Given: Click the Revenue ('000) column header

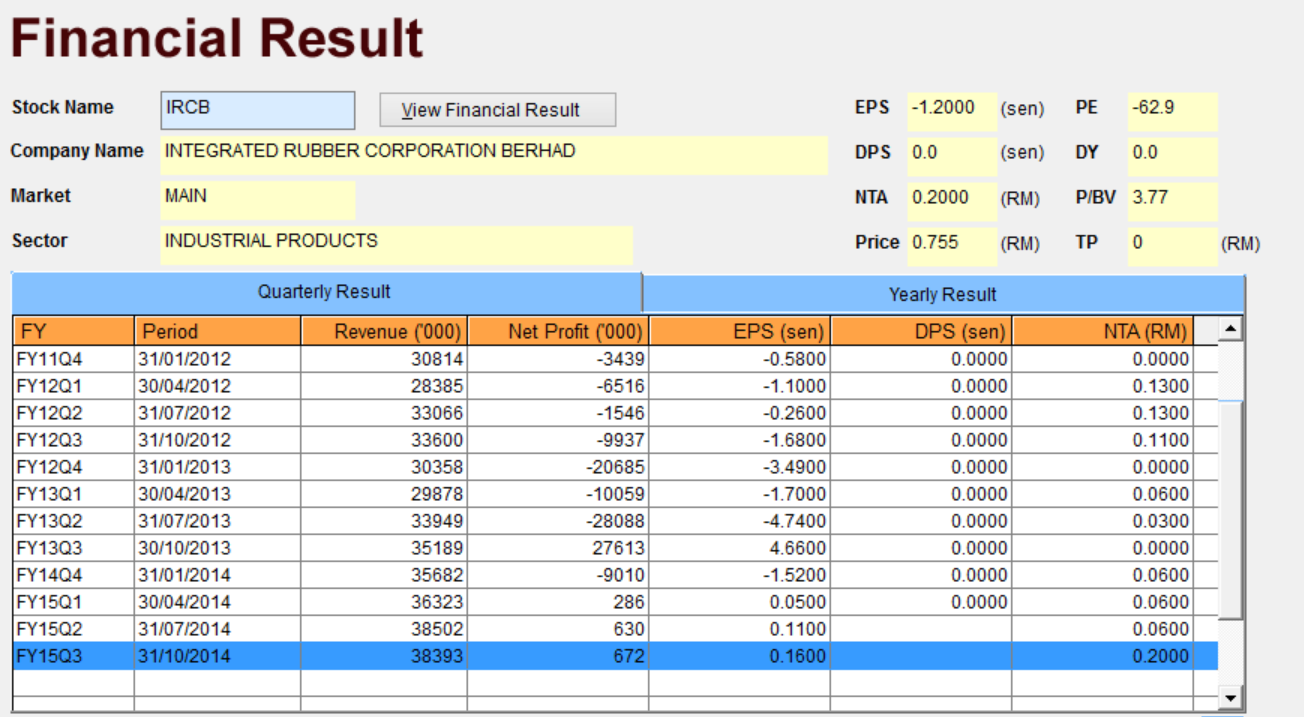Looking at the screenshot, I should coord(384,331).
